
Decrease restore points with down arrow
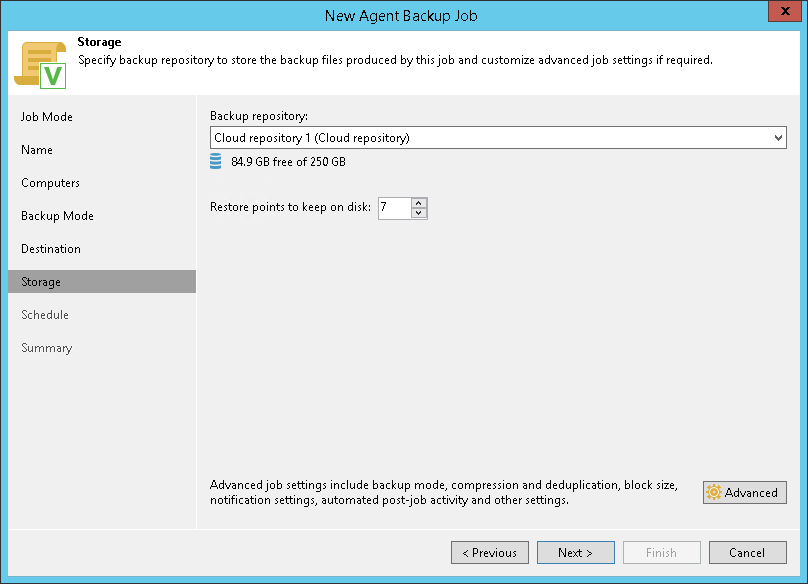coord(419,213)
